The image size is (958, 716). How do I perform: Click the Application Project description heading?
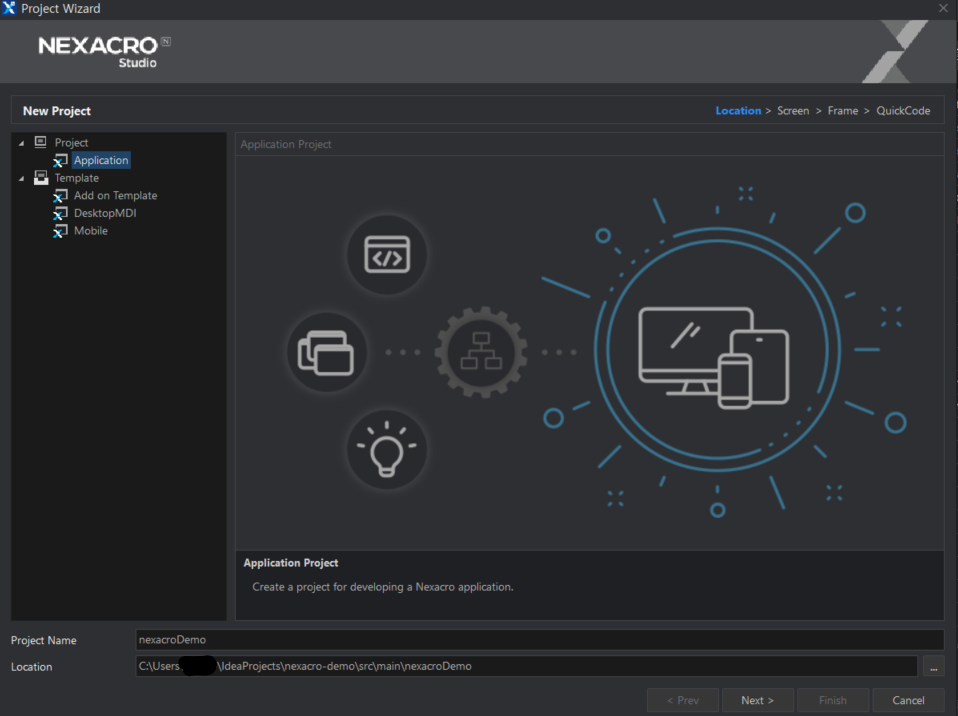(x=291, y=563)
